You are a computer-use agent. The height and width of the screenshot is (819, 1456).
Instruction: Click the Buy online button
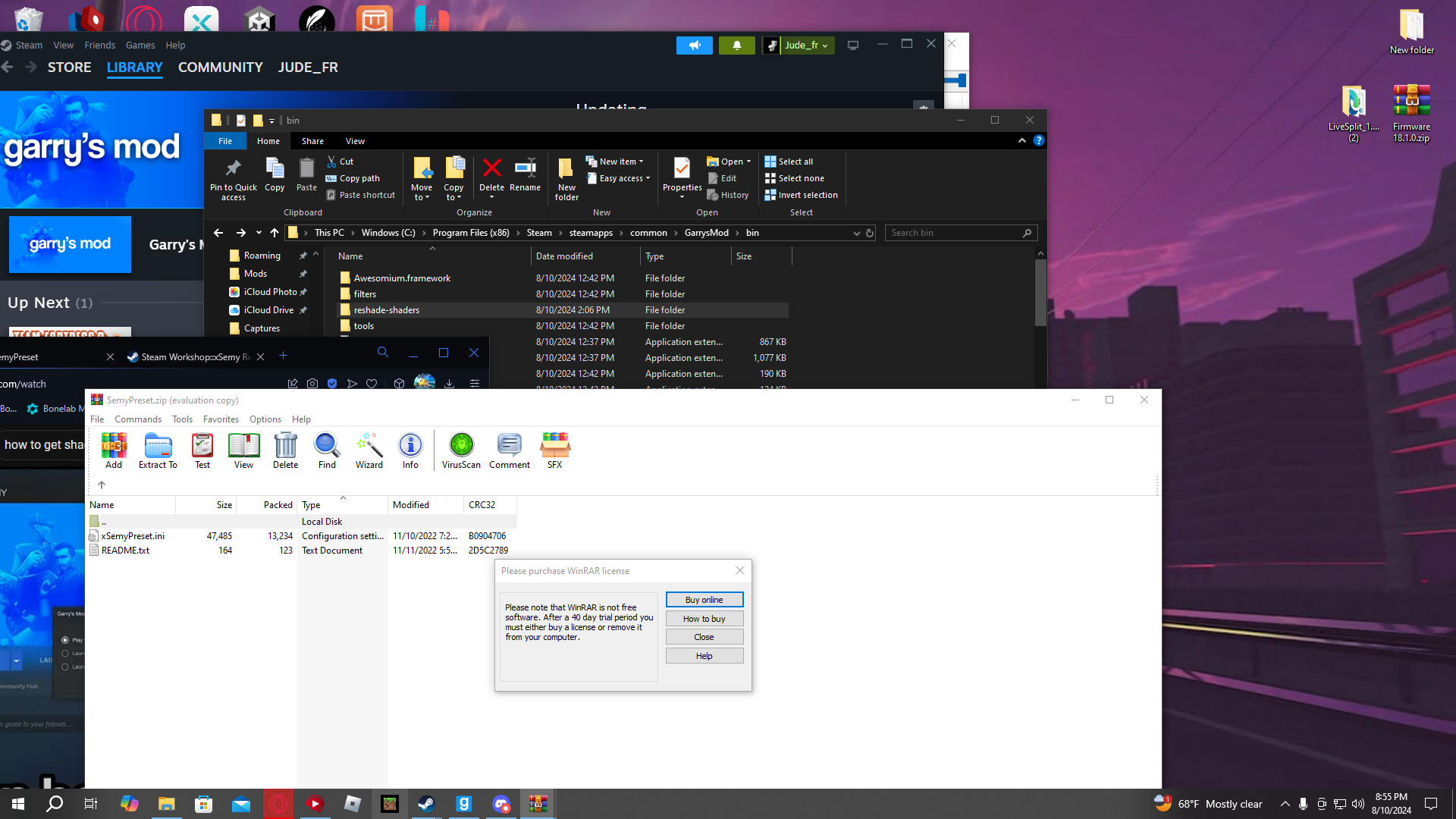click(704, 600)
